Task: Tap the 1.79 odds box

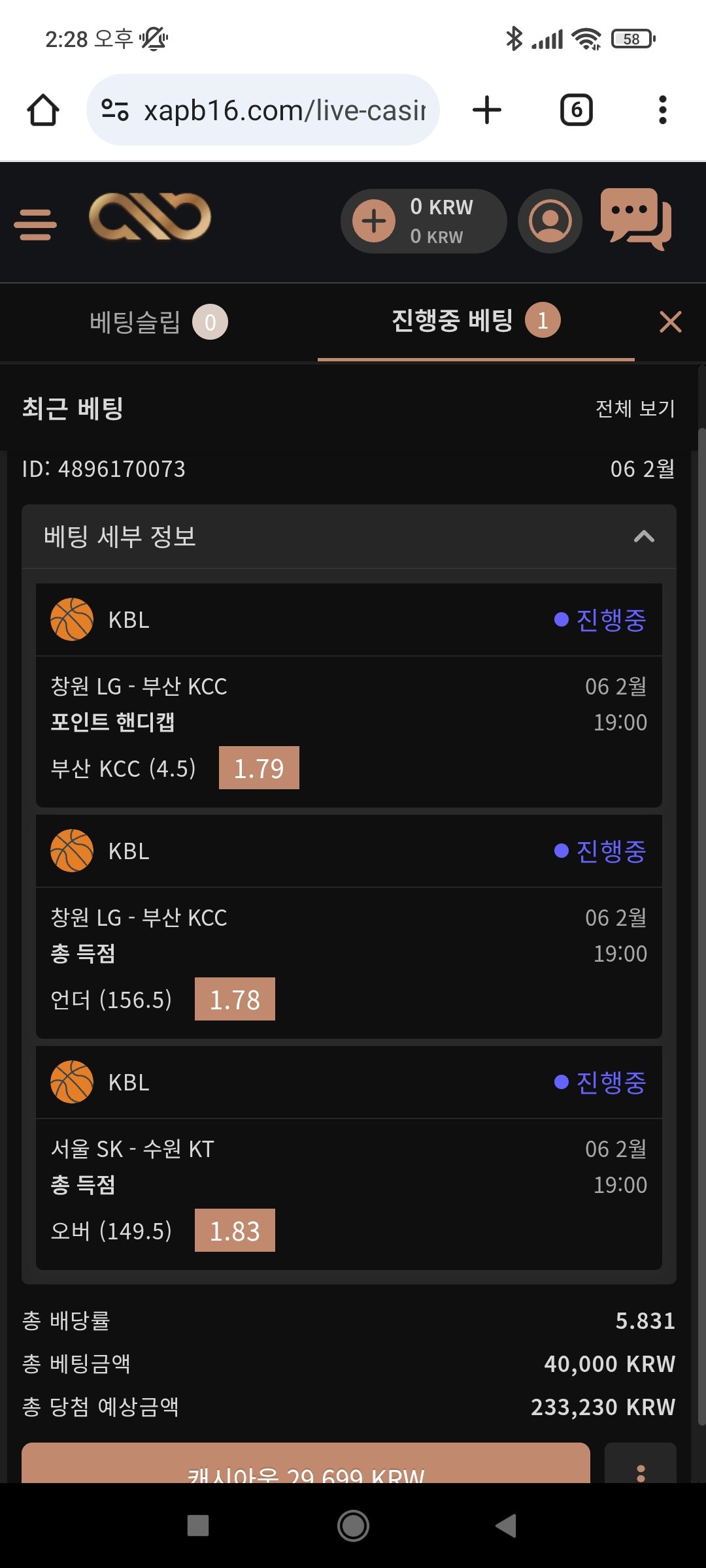Action: coord(259,768)
